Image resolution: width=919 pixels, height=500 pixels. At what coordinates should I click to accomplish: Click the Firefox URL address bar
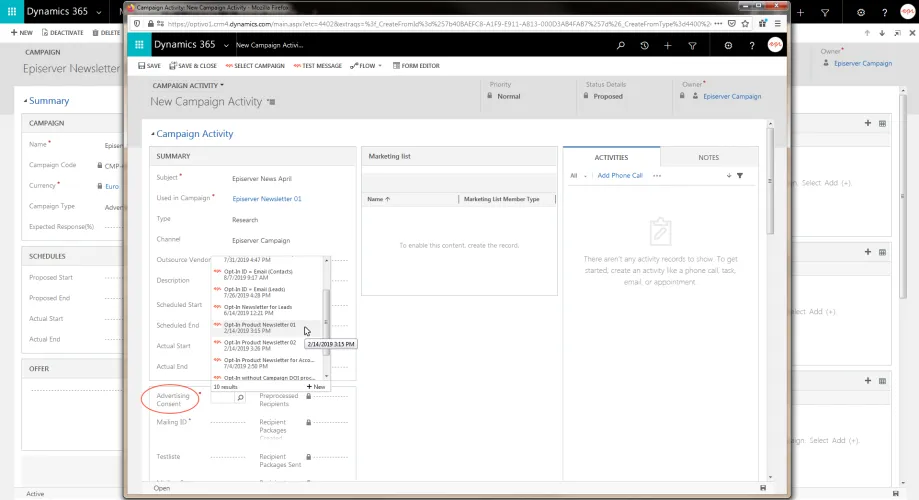438,23
